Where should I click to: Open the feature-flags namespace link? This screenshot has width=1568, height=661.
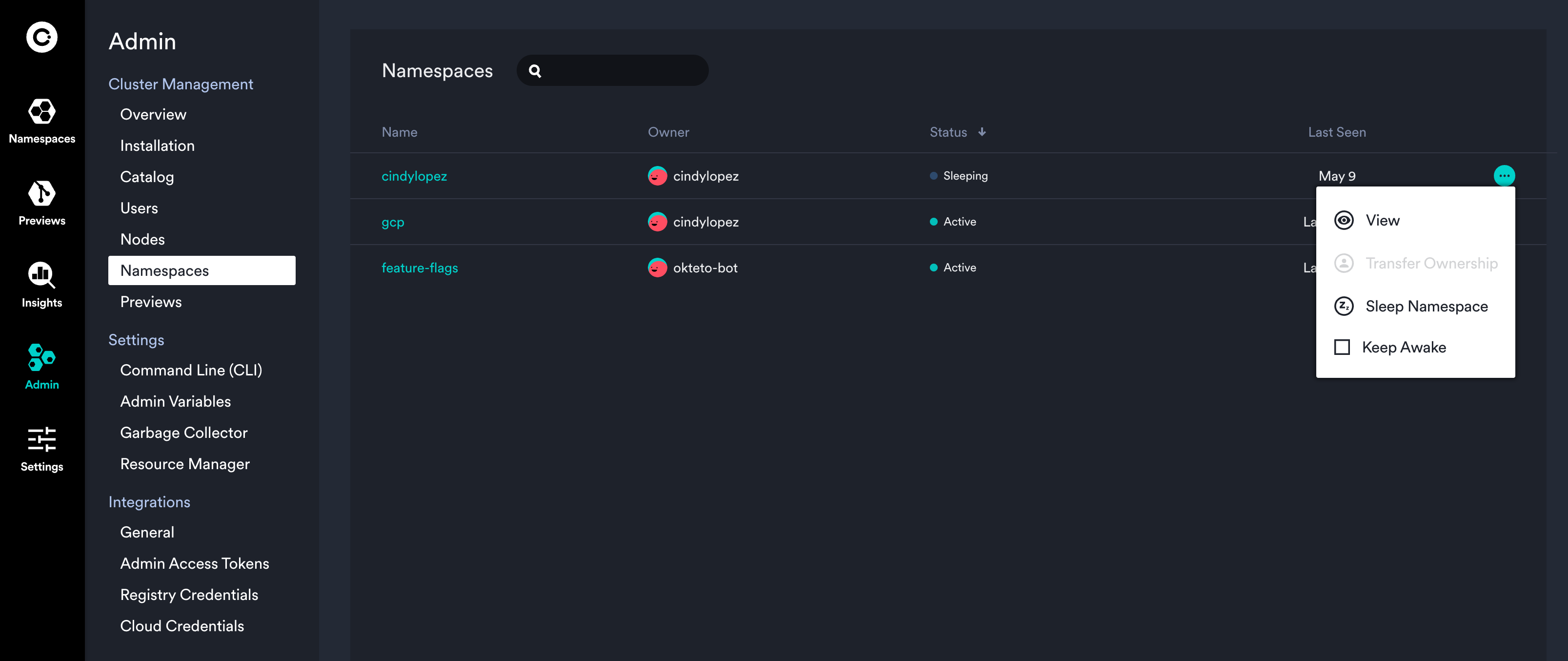tap(420, 268)
